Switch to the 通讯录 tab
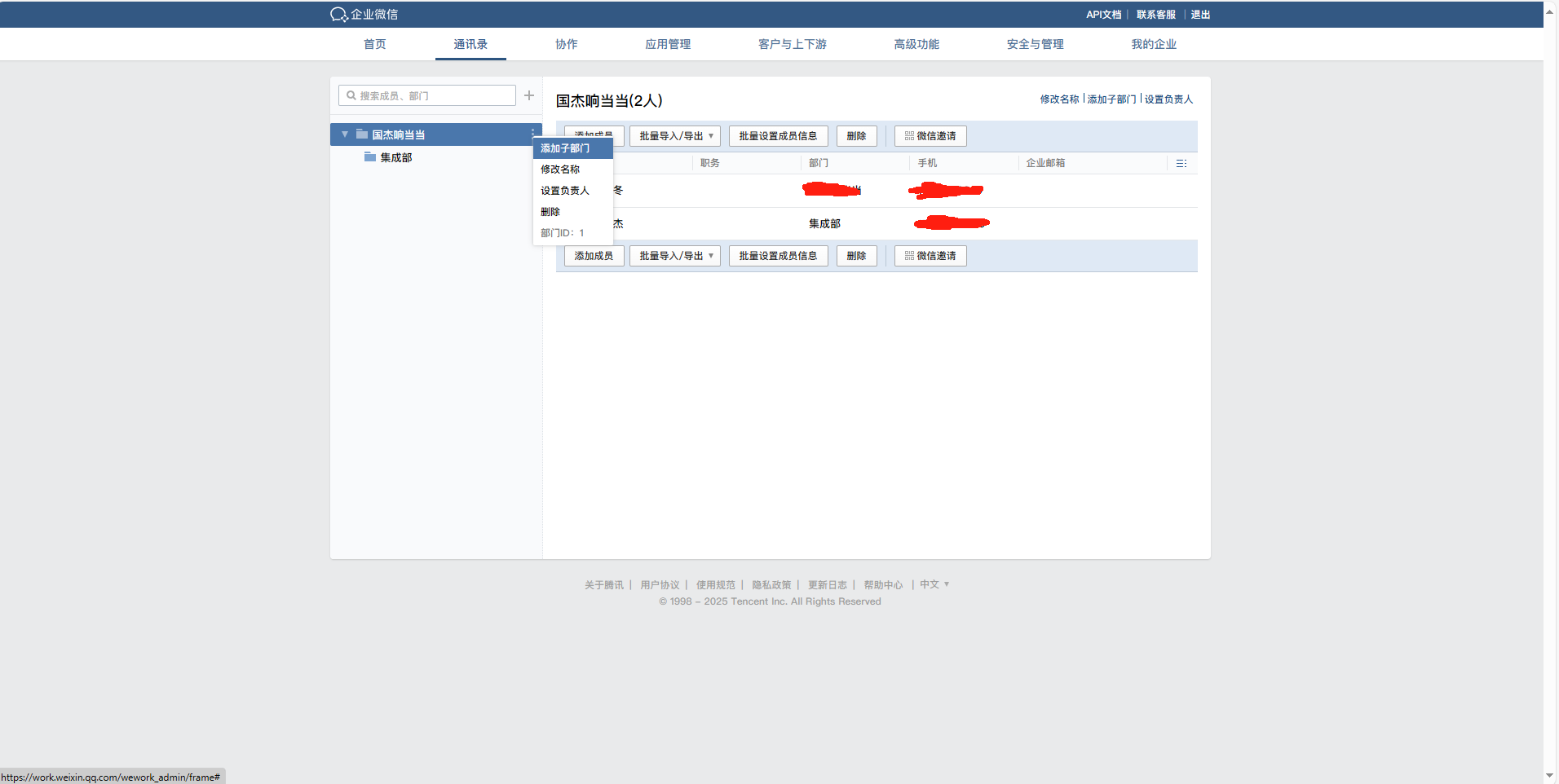This screenshot has height=784, width=1559. coord(470,44)
